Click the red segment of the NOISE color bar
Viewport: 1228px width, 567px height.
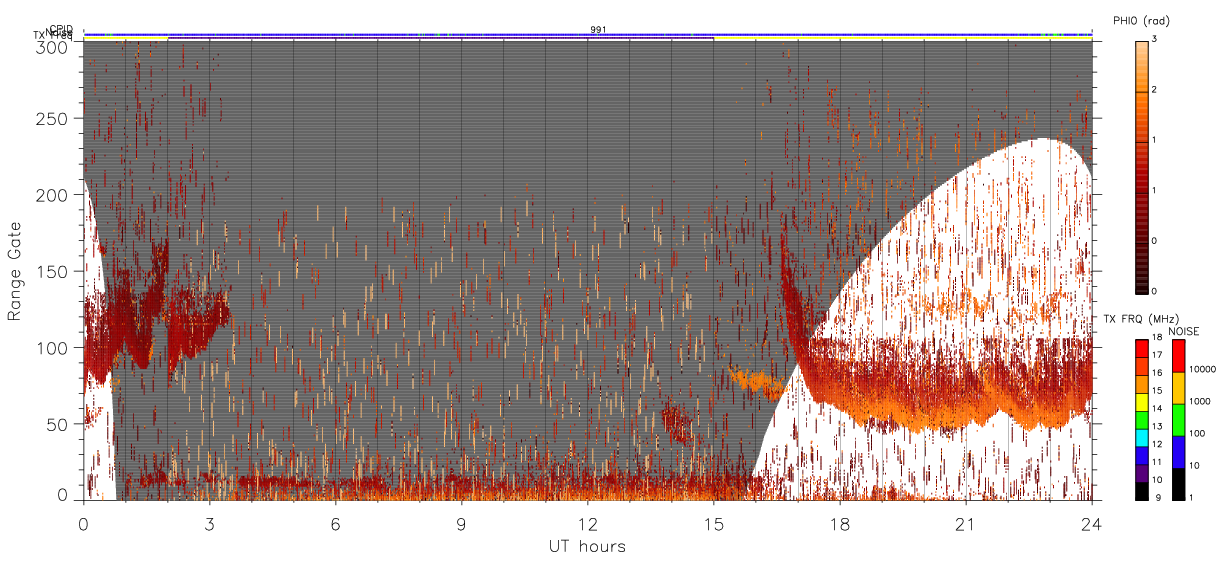click(x=1178, y=356)
